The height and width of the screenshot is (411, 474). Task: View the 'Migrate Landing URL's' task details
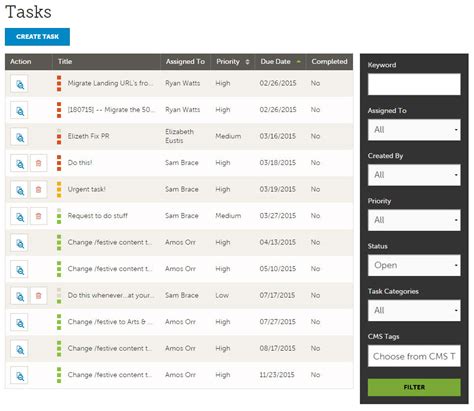click(x=19, y=84)
